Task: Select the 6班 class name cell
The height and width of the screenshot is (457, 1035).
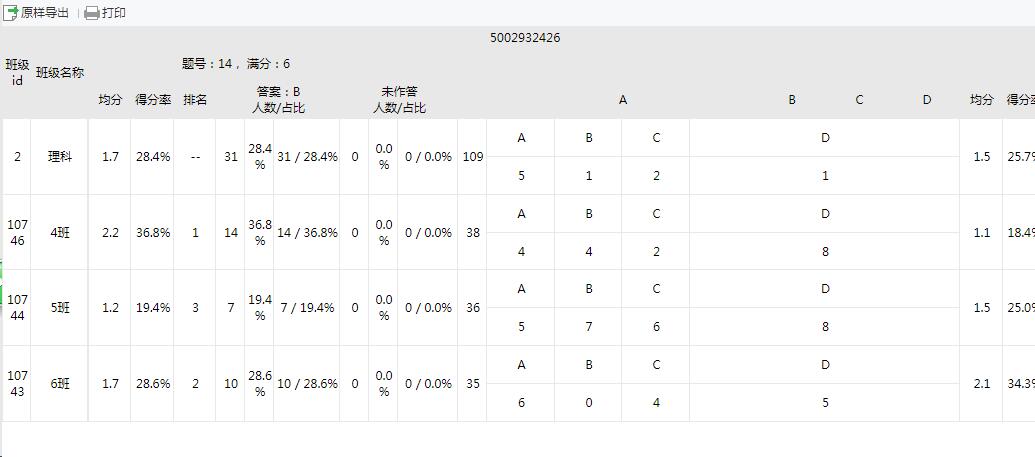Action: click(x=60, y=384)
